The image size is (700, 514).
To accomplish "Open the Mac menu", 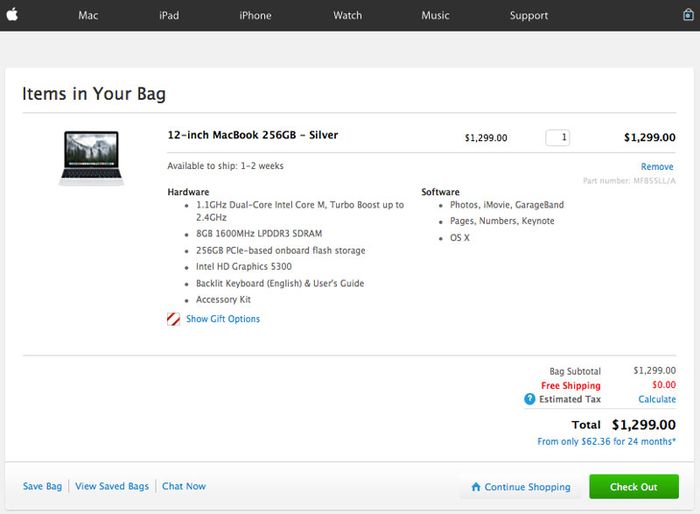I will click(x=88, y=15).
